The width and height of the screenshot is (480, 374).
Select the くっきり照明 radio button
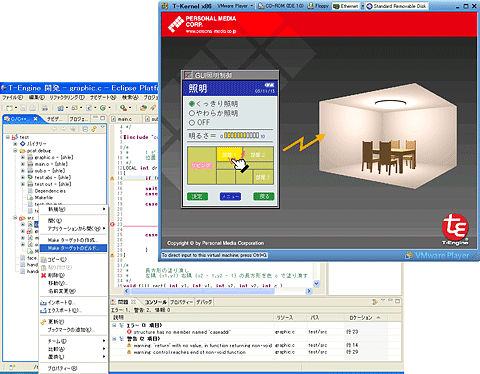(x=192, y=104)
